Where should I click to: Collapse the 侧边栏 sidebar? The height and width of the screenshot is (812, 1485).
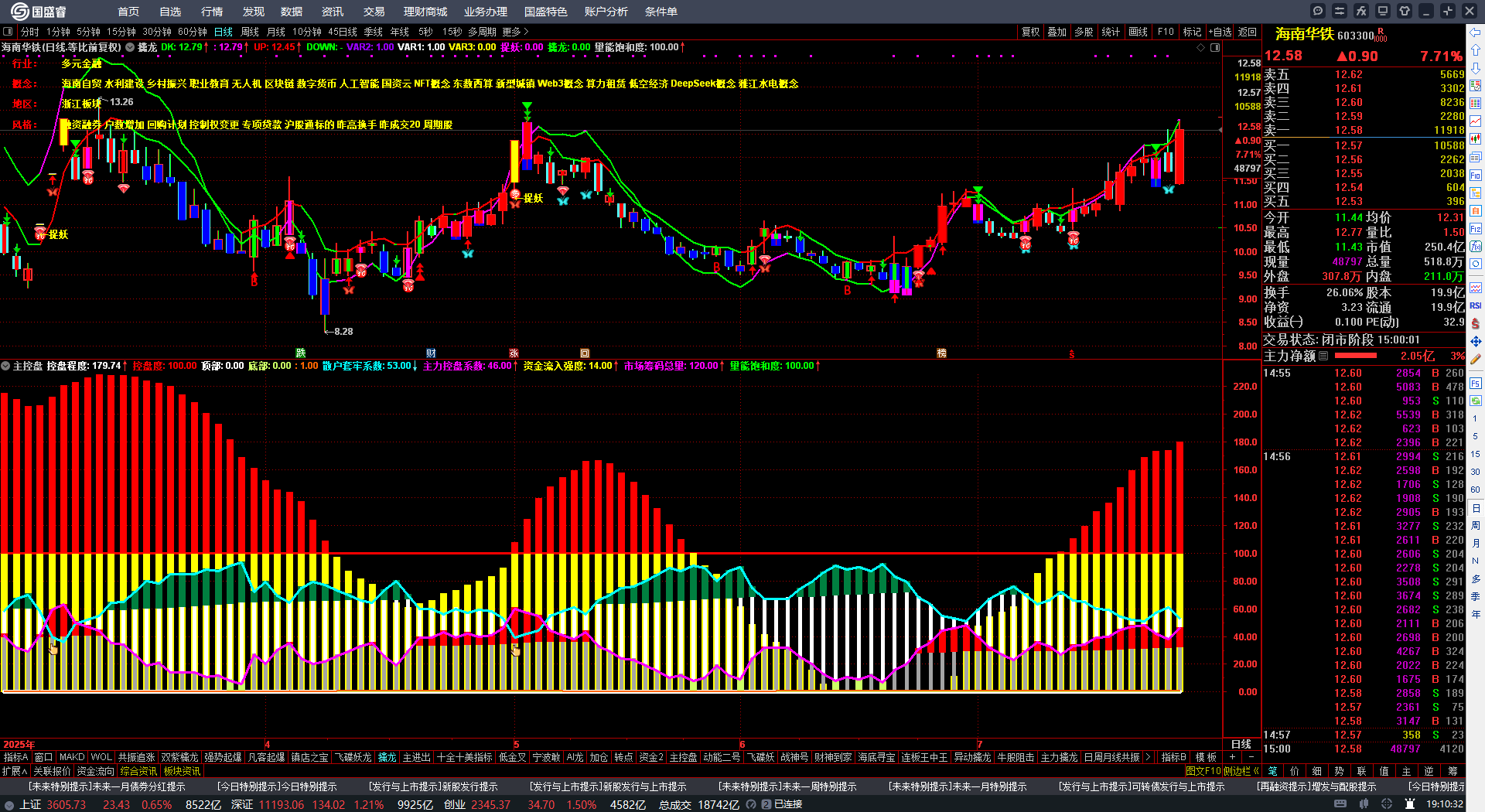tap(1241, 771)
